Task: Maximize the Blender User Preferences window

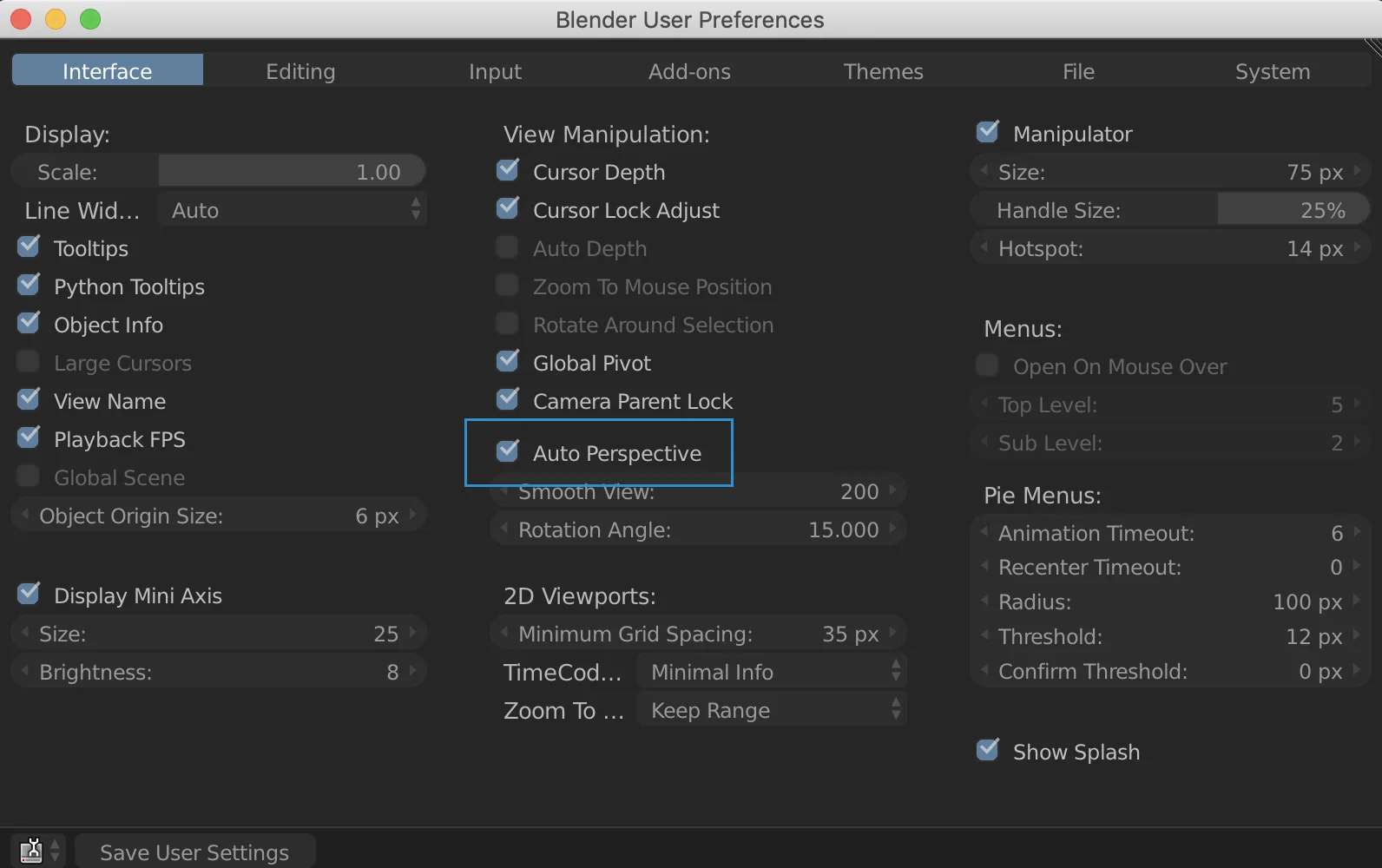Action: (x=90, y=19)
